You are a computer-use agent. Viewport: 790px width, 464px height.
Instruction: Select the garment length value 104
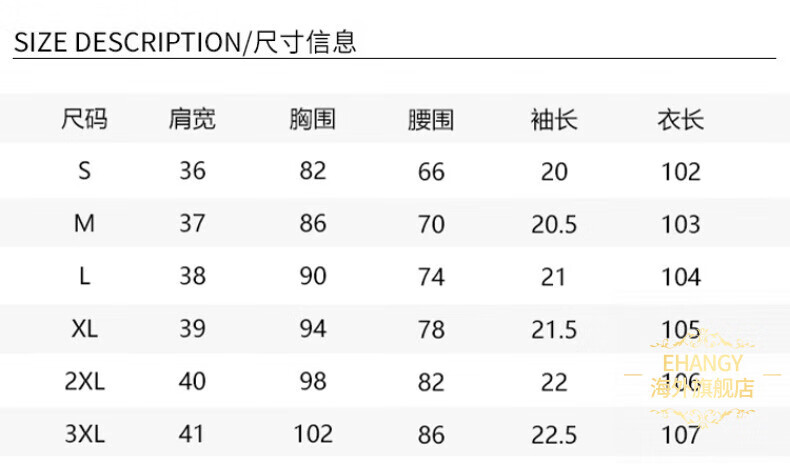click(681, 277)
